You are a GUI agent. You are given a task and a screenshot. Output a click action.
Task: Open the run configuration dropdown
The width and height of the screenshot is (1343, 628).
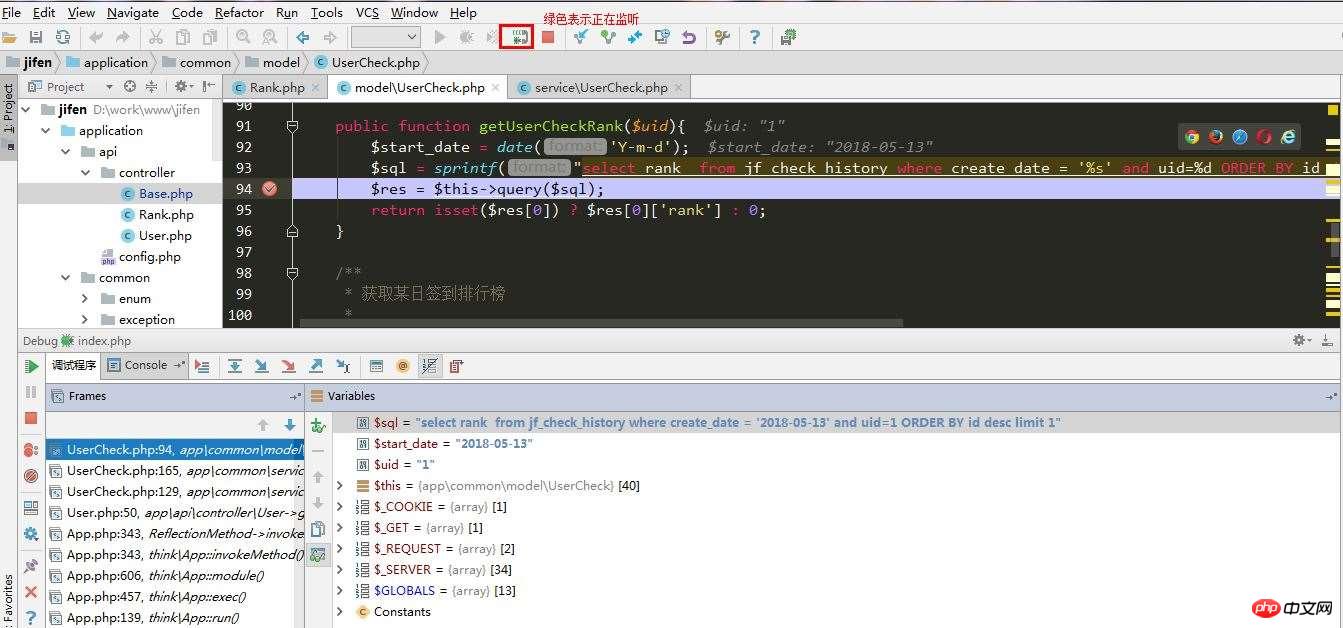click(385, 37)
